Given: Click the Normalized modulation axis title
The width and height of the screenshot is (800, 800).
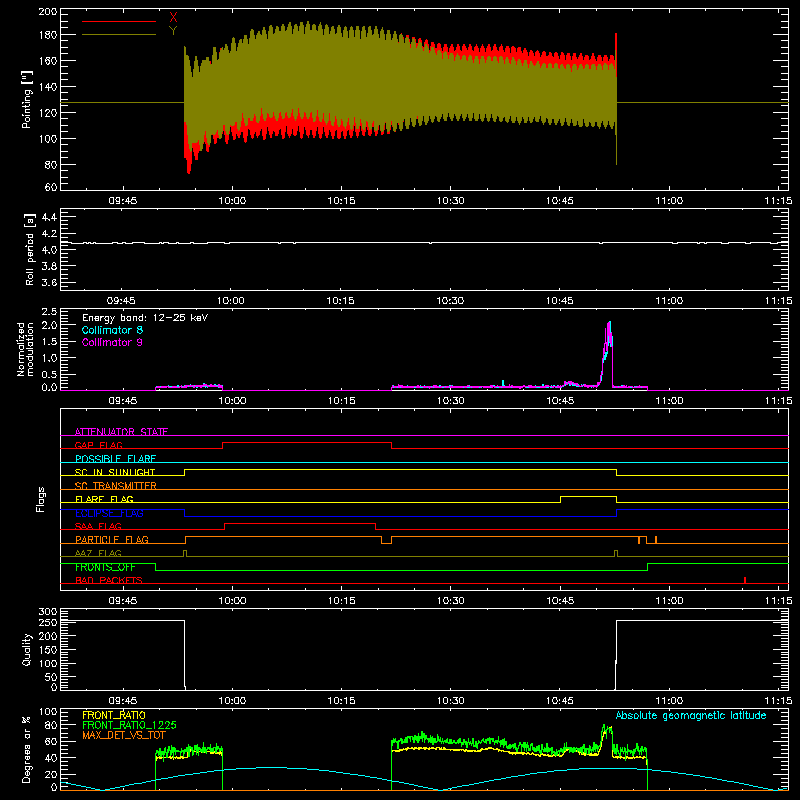Looking at the screenshot, I should click(25, 349).
